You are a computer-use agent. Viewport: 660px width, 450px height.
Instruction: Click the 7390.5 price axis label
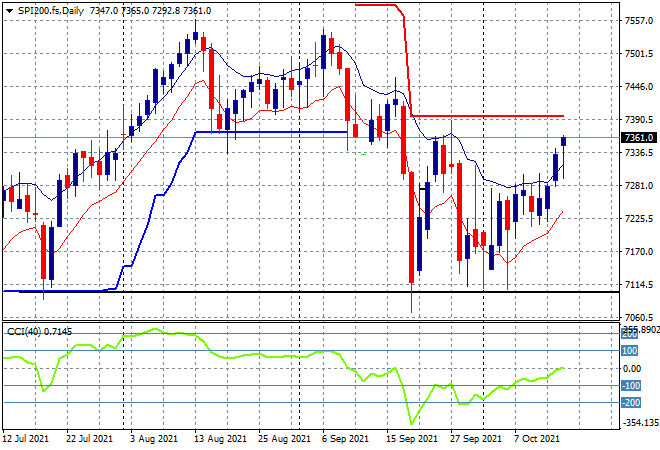coord(639,120)
